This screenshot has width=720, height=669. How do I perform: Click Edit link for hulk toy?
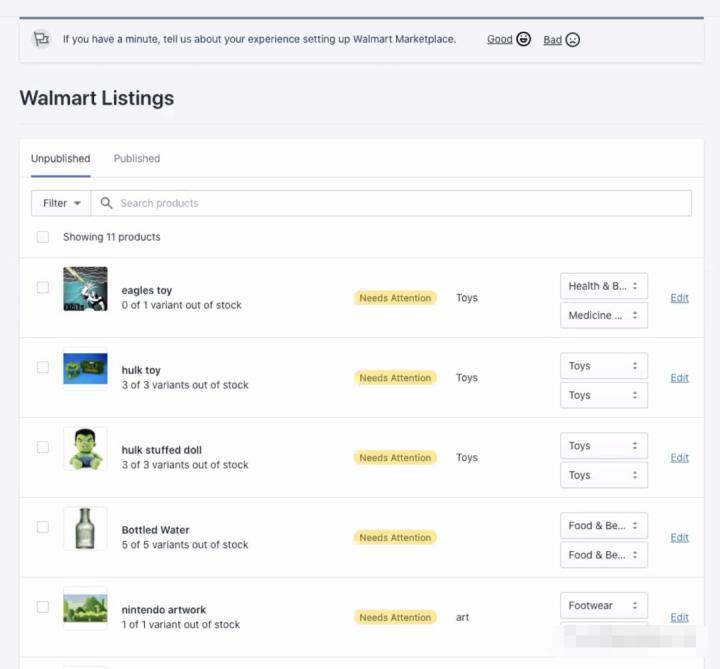pyautogui.click(x=679, y=378)
